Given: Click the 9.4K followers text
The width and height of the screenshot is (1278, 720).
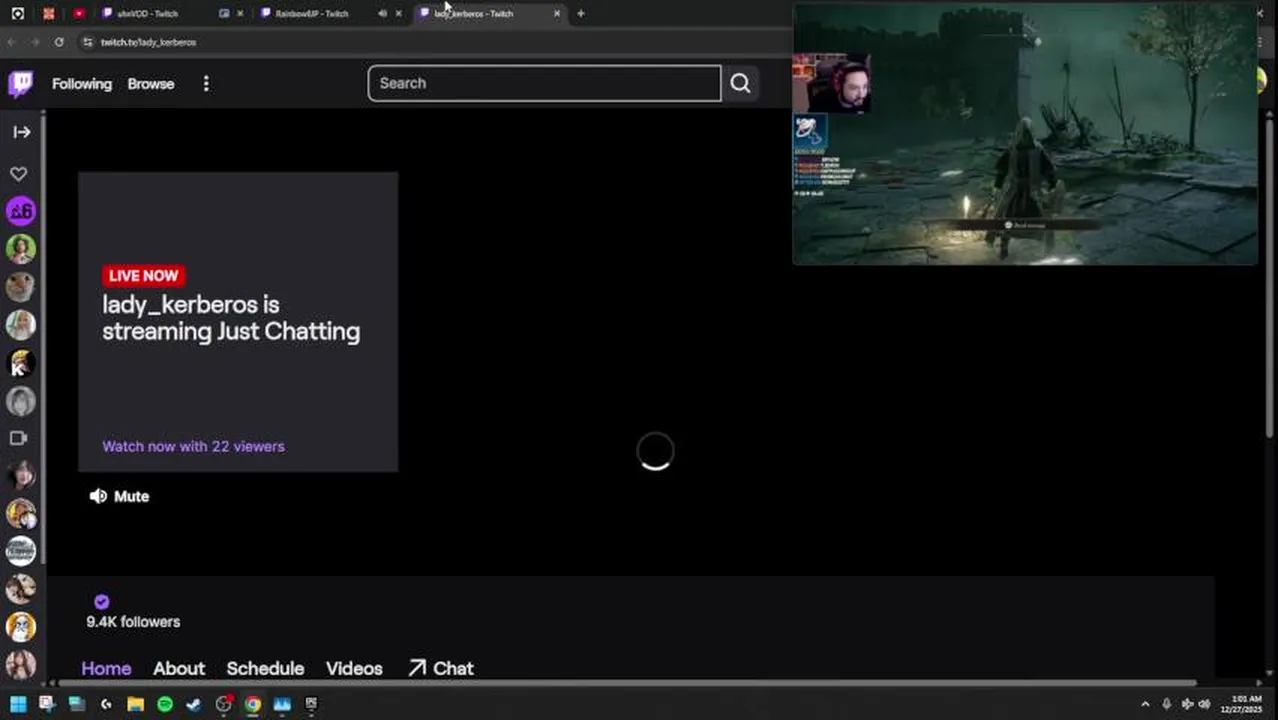Looking at the screenshot, I should point(133,622).
